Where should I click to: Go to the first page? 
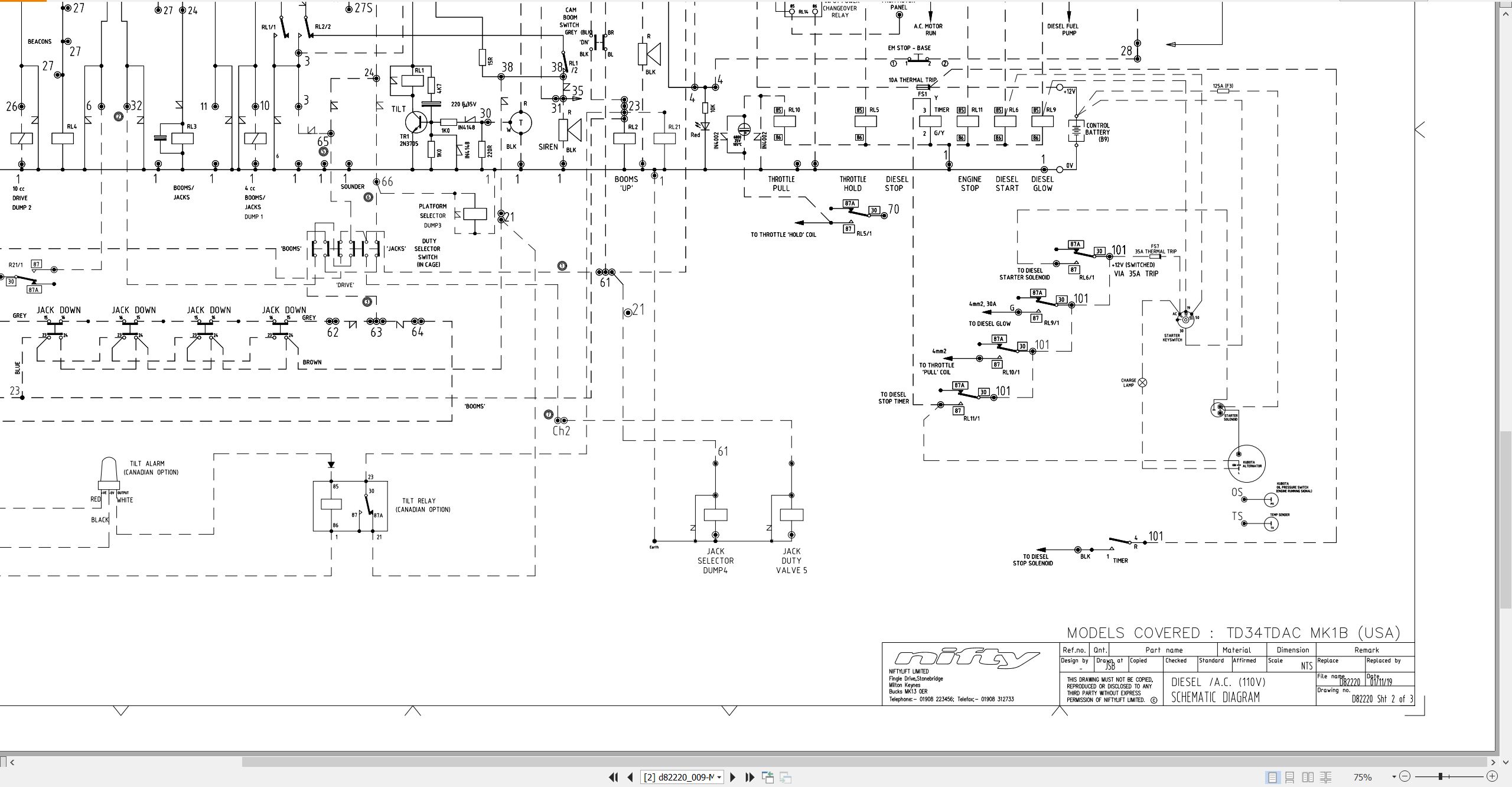point(614,778)
